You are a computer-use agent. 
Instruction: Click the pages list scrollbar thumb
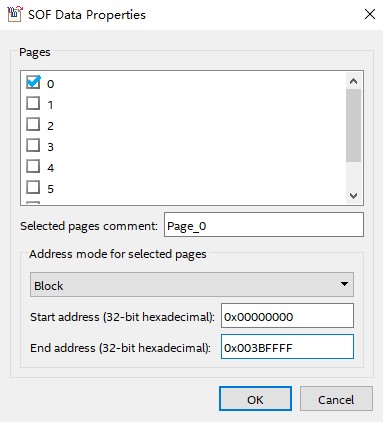point(353,125)
